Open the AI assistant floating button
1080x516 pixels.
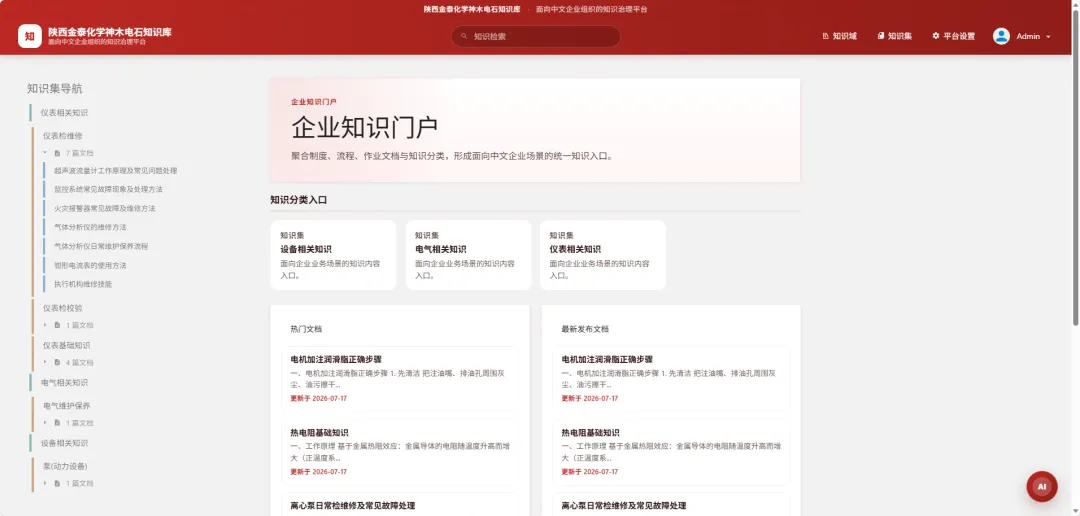[1041, 486]
